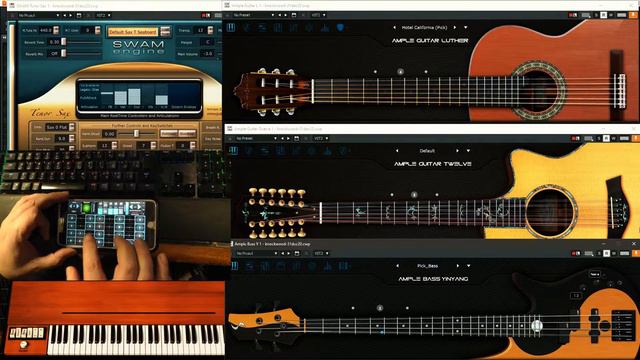Click the bar-chart icon in Ample Guitar Luther
The width and height of the screenshot is (640, 360).
325,28
